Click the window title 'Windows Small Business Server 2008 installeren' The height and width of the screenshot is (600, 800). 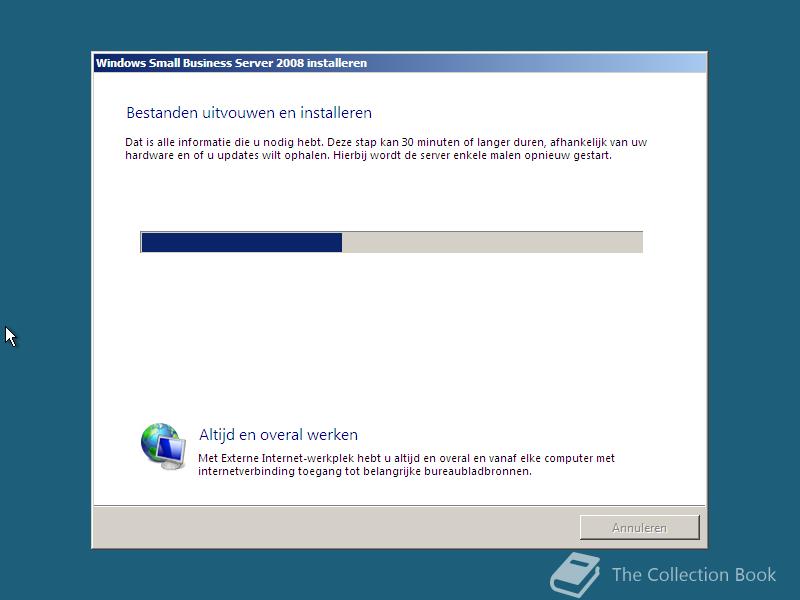(231, 63)
